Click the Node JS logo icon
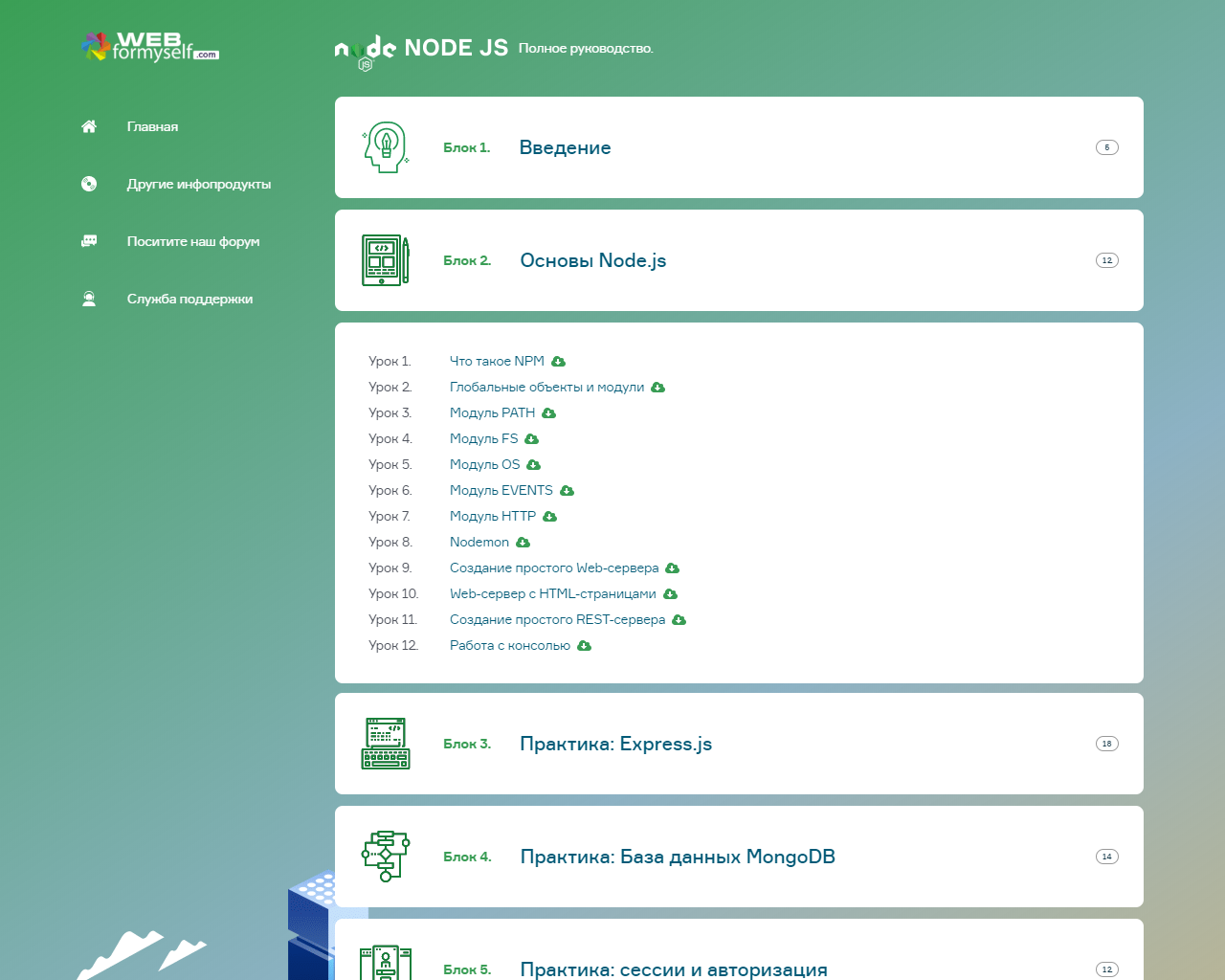The image size is (1225, 980). (365, 53)
